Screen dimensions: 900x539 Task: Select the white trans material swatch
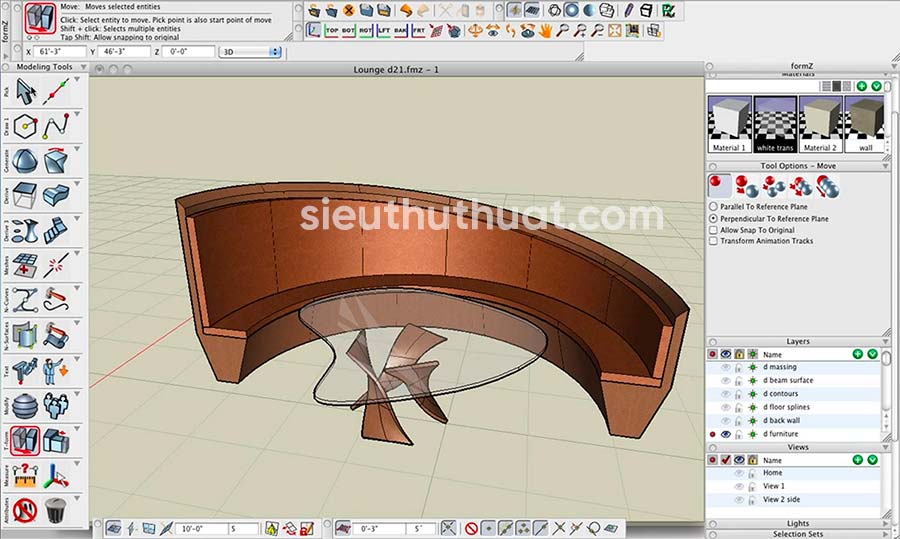tap(775, 124)
